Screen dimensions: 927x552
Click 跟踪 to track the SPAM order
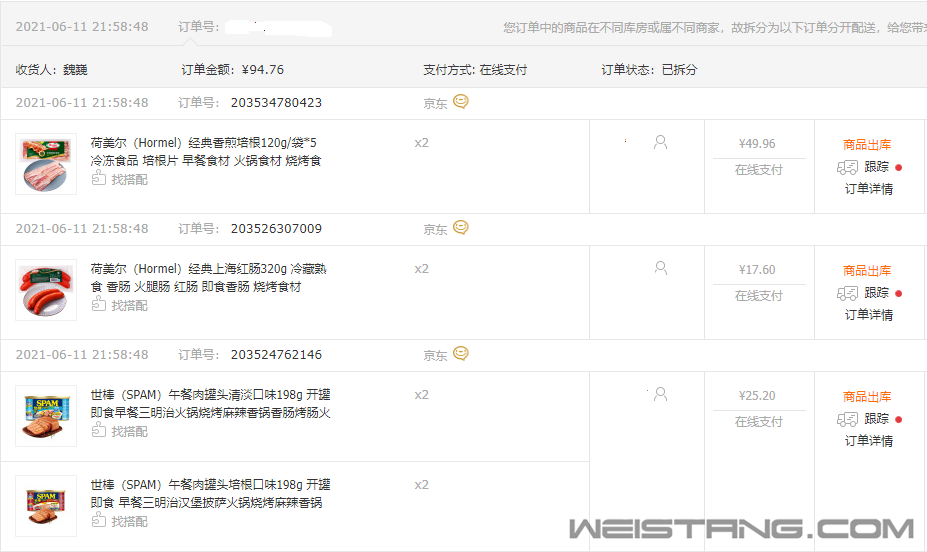pyautogui.click(x=876, y=418)
